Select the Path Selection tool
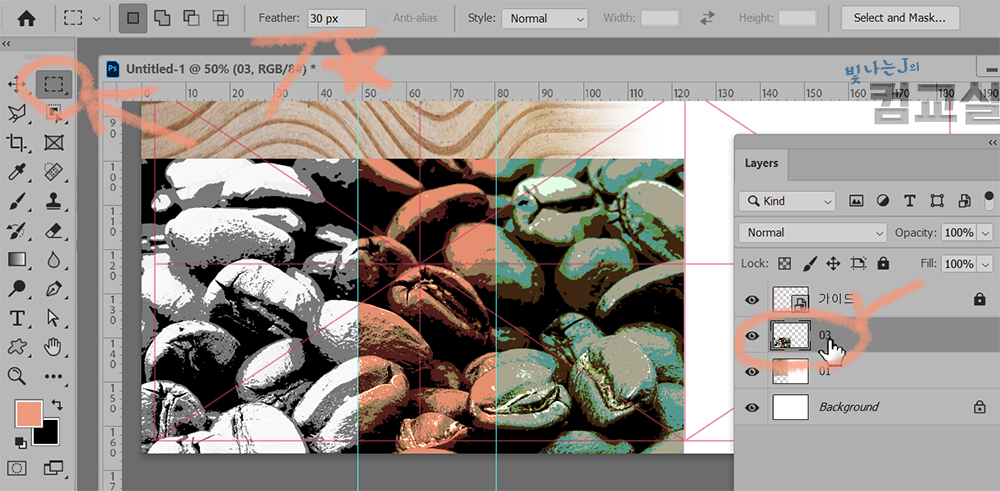The width and height of the screenshot is (1000, 491). pyautogui.click(x=54, y=318)
